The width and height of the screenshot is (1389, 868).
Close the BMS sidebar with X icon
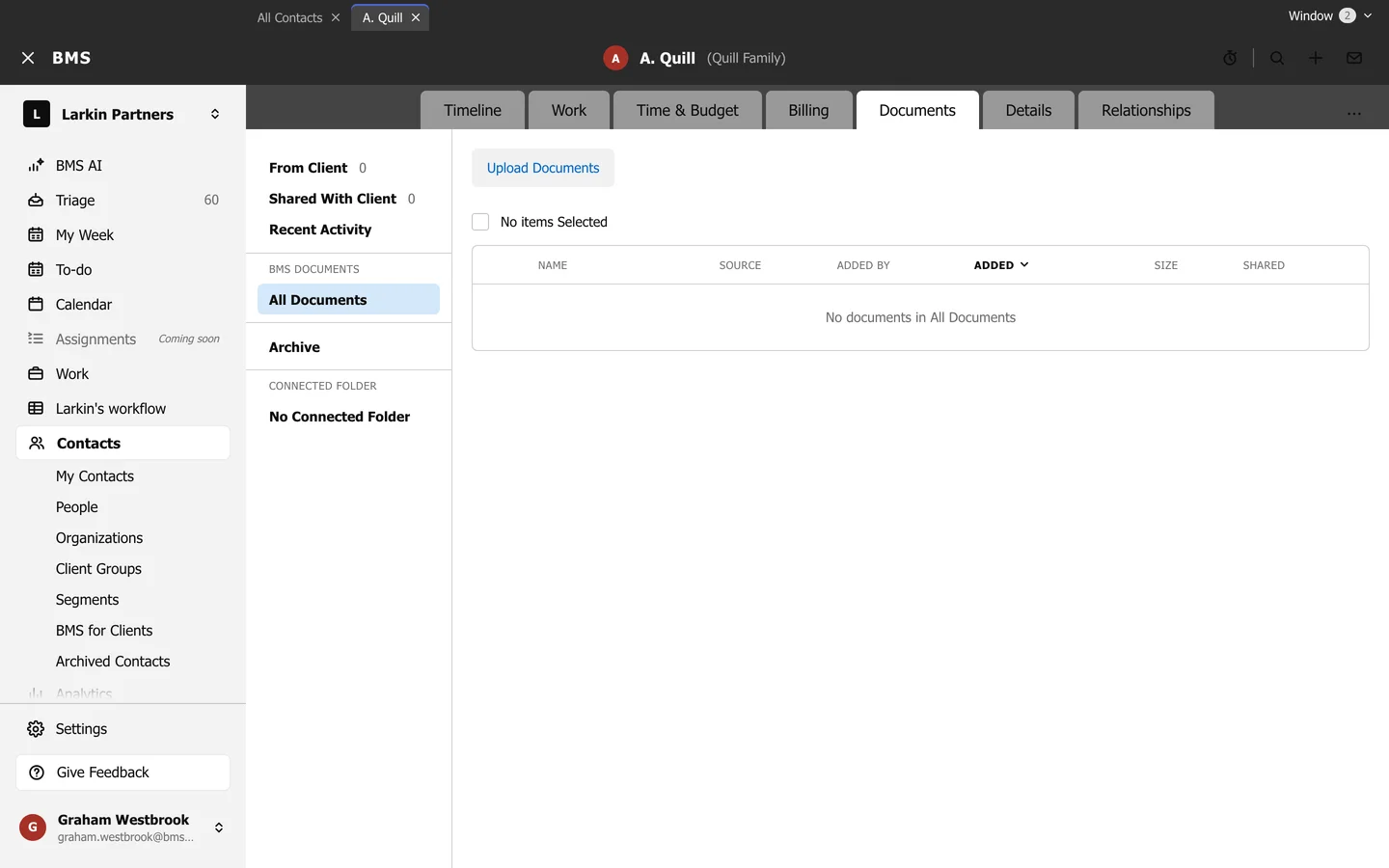pyautogui.click(x=28, y=58)
